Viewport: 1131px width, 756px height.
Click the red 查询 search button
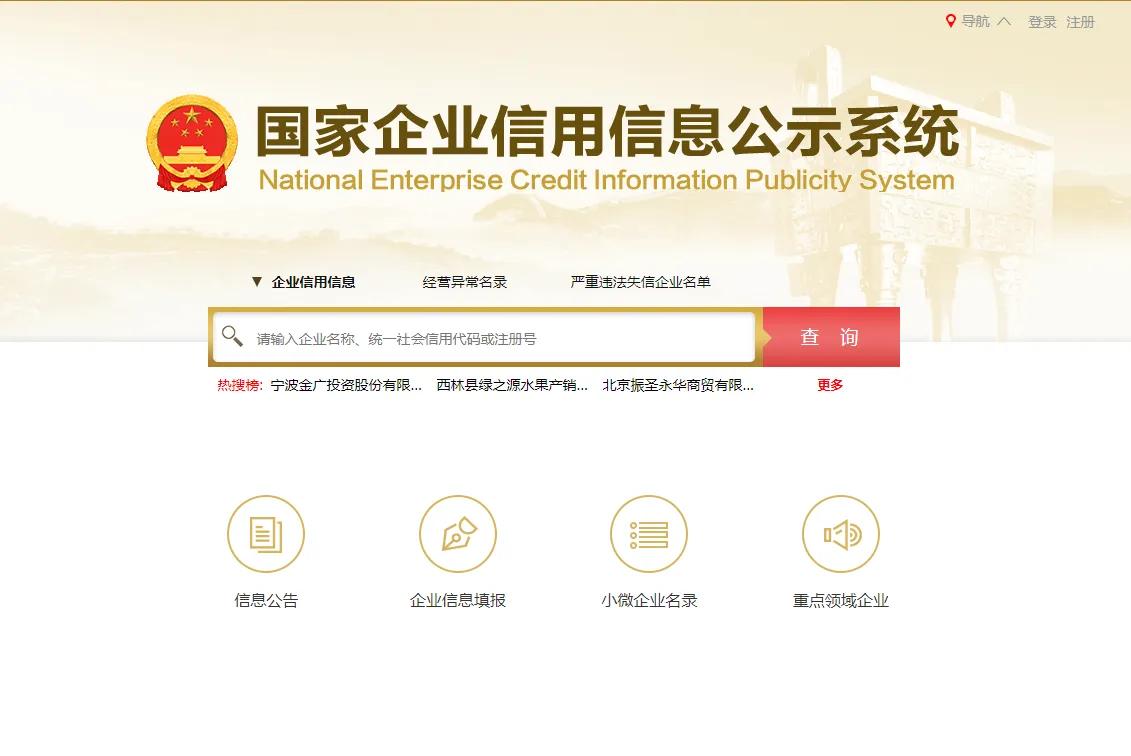point(831,337)
